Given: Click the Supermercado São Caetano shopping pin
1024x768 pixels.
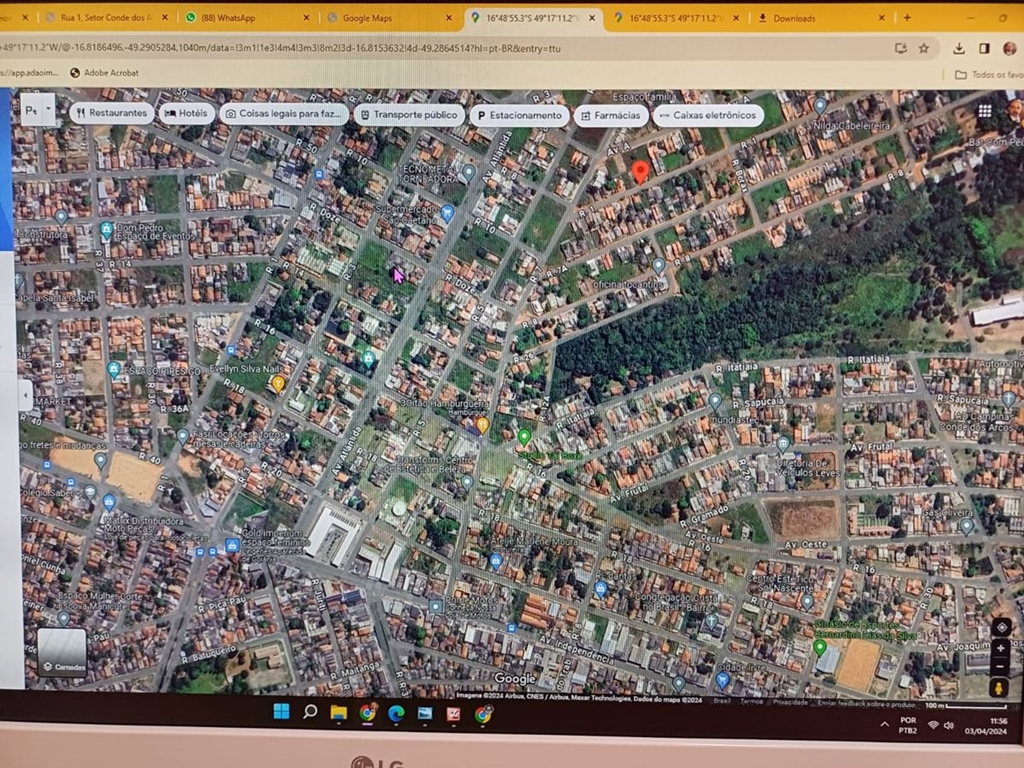Looking at the screenshot, I should [x=447, y=212].
